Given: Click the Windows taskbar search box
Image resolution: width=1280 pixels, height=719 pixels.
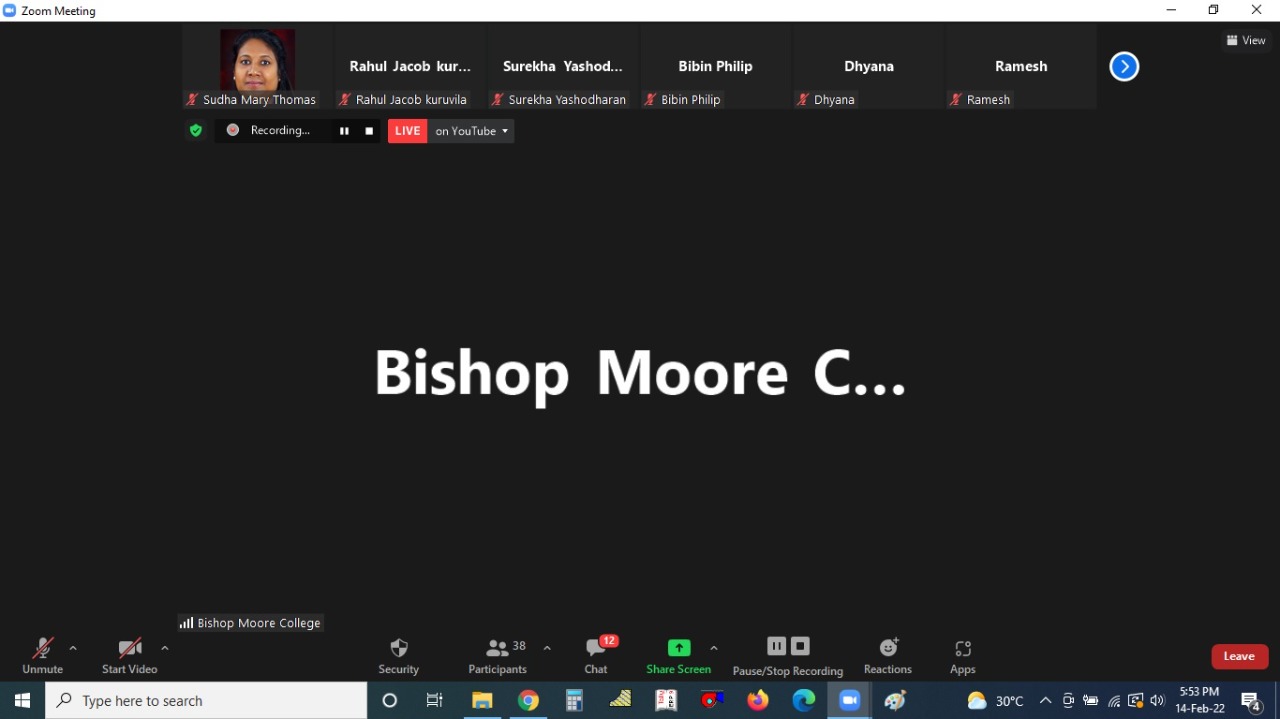Looking at the screenshot, I should pyautogui.click(x=206, y=700).
